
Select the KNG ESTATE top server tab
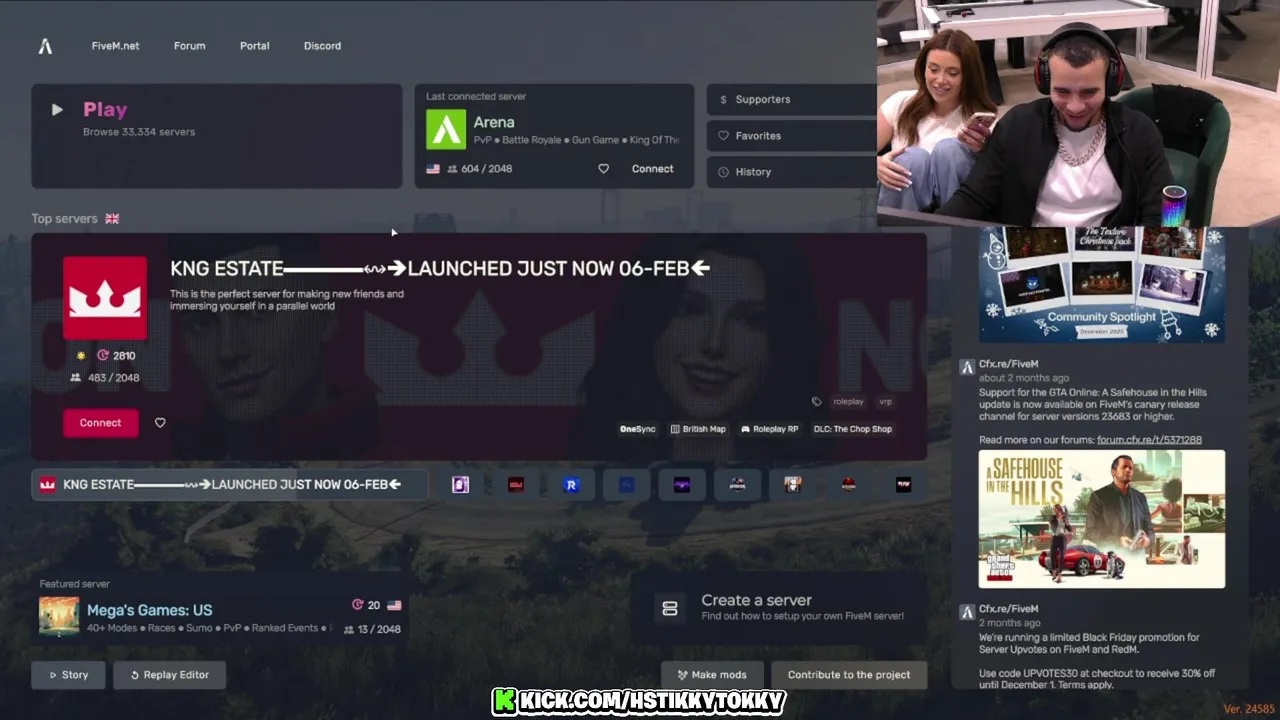(230, 484)
